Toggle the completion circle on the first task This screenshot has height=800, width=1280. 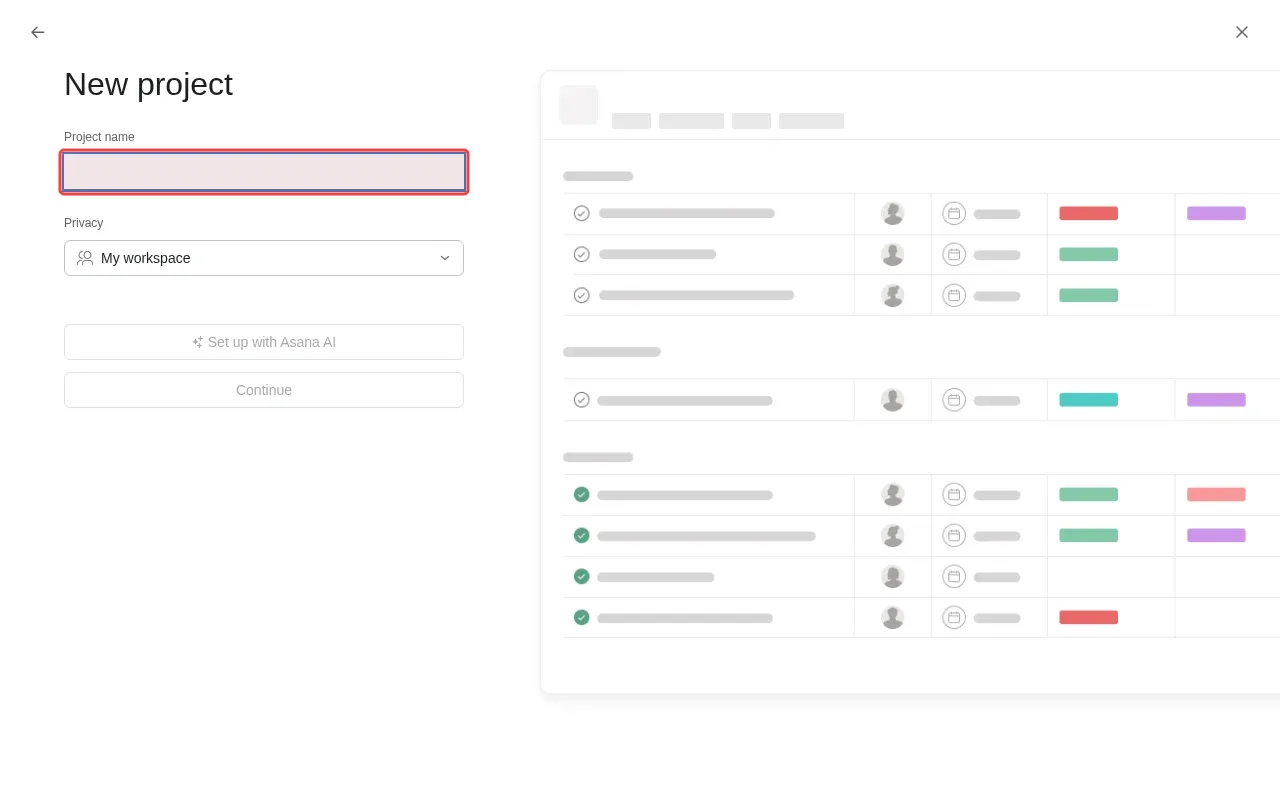(x=581, y=213)
